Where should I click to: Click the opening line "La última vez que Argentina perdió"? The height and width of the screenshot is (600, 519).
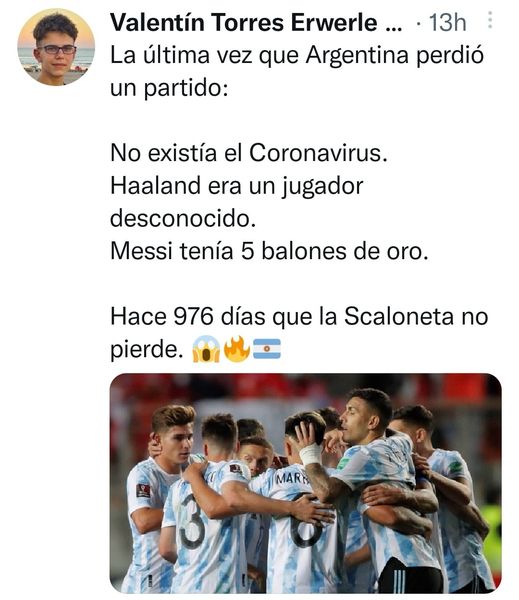[297, 55]
